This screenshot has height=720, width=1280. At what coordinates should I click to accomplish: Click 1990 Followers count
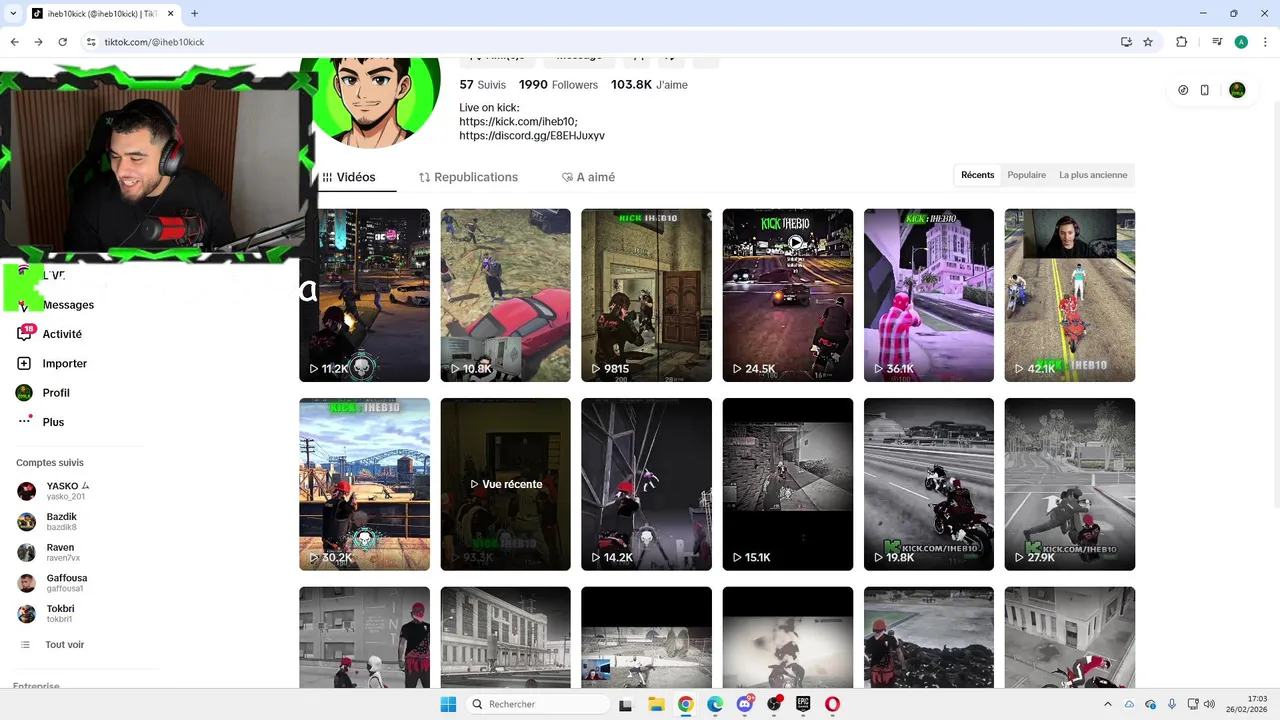click(x=558, y=85)
